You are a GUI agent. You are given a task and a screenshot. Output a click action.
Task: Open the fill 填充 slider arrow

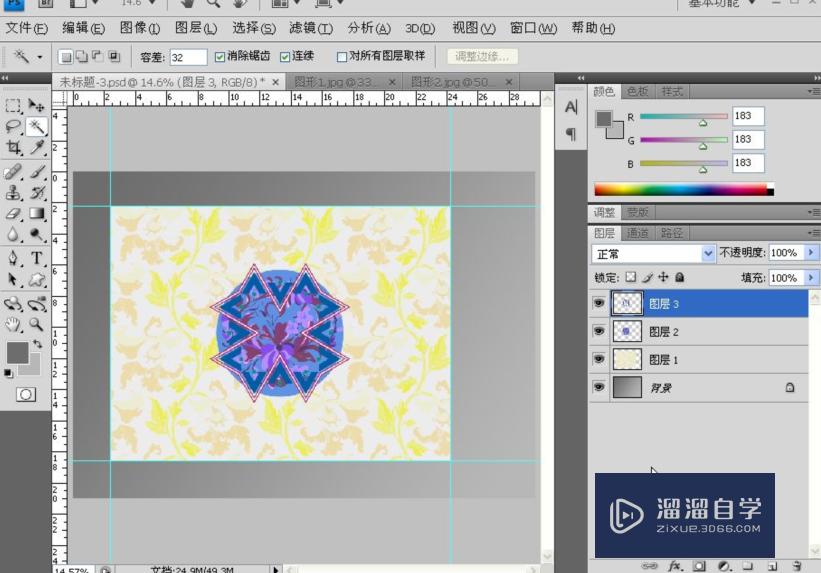click(x=811, y=278)
